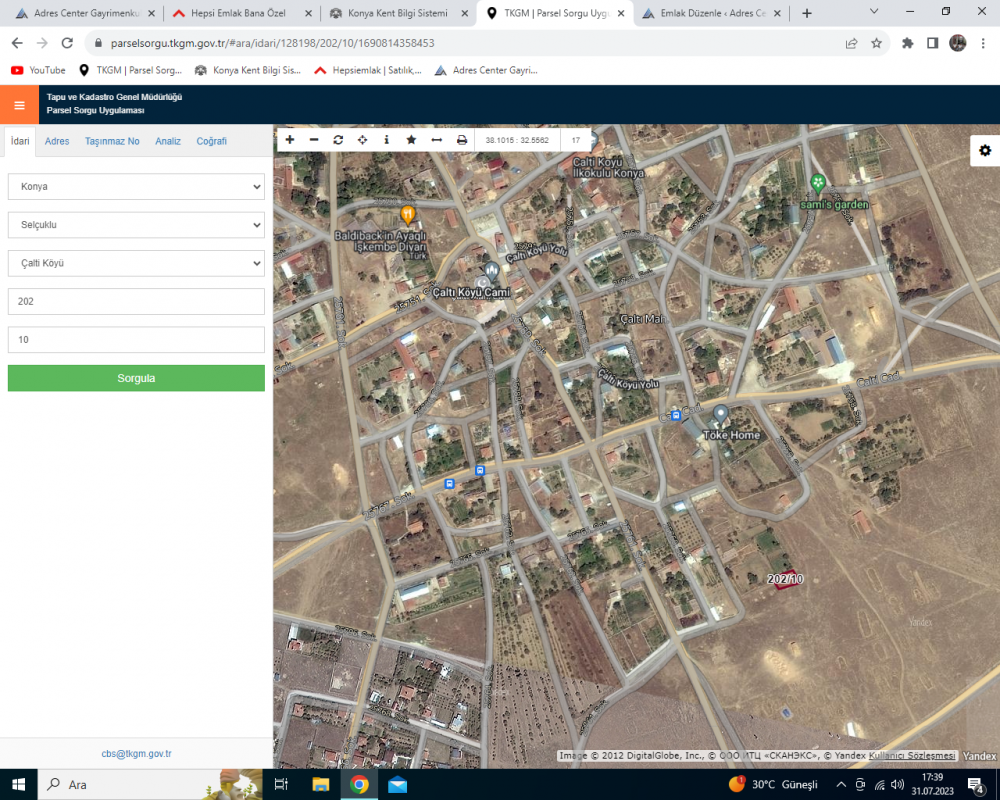Click the 202/10 parcel label on map

(x=785, y=579)
